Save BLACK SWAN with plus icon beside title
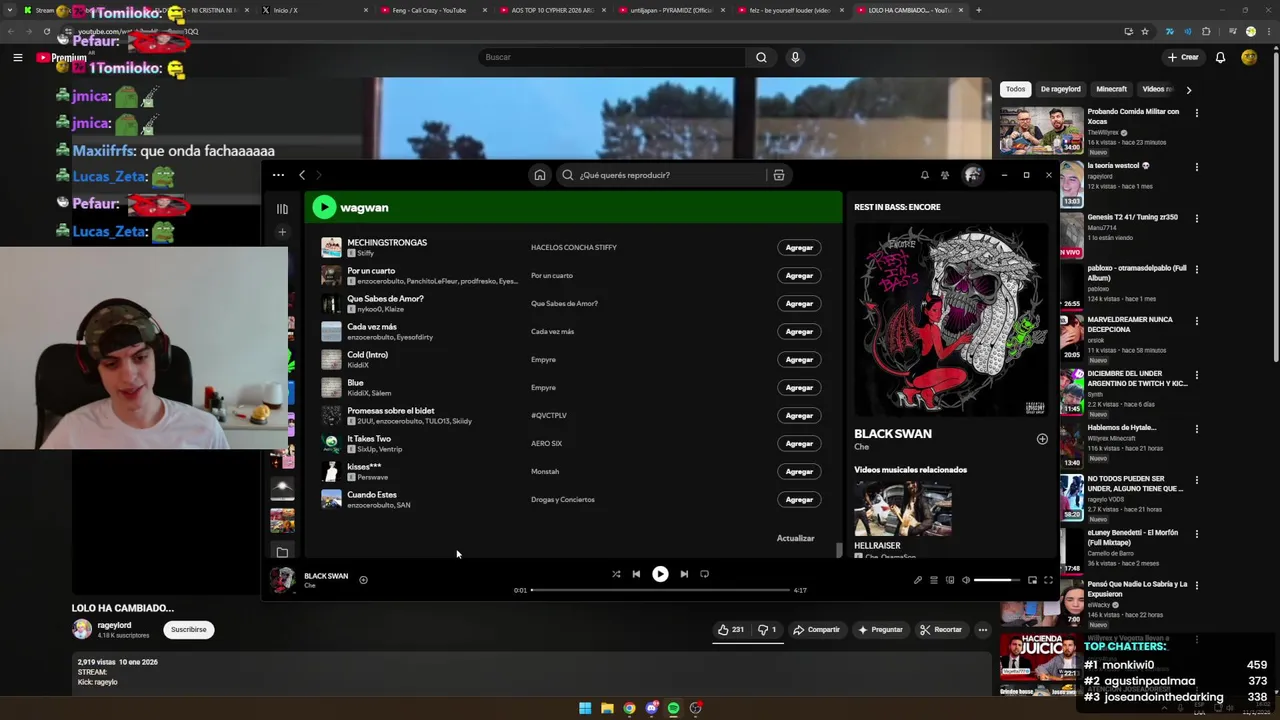The image size is (1280, 720). [x=1042, y=439]
